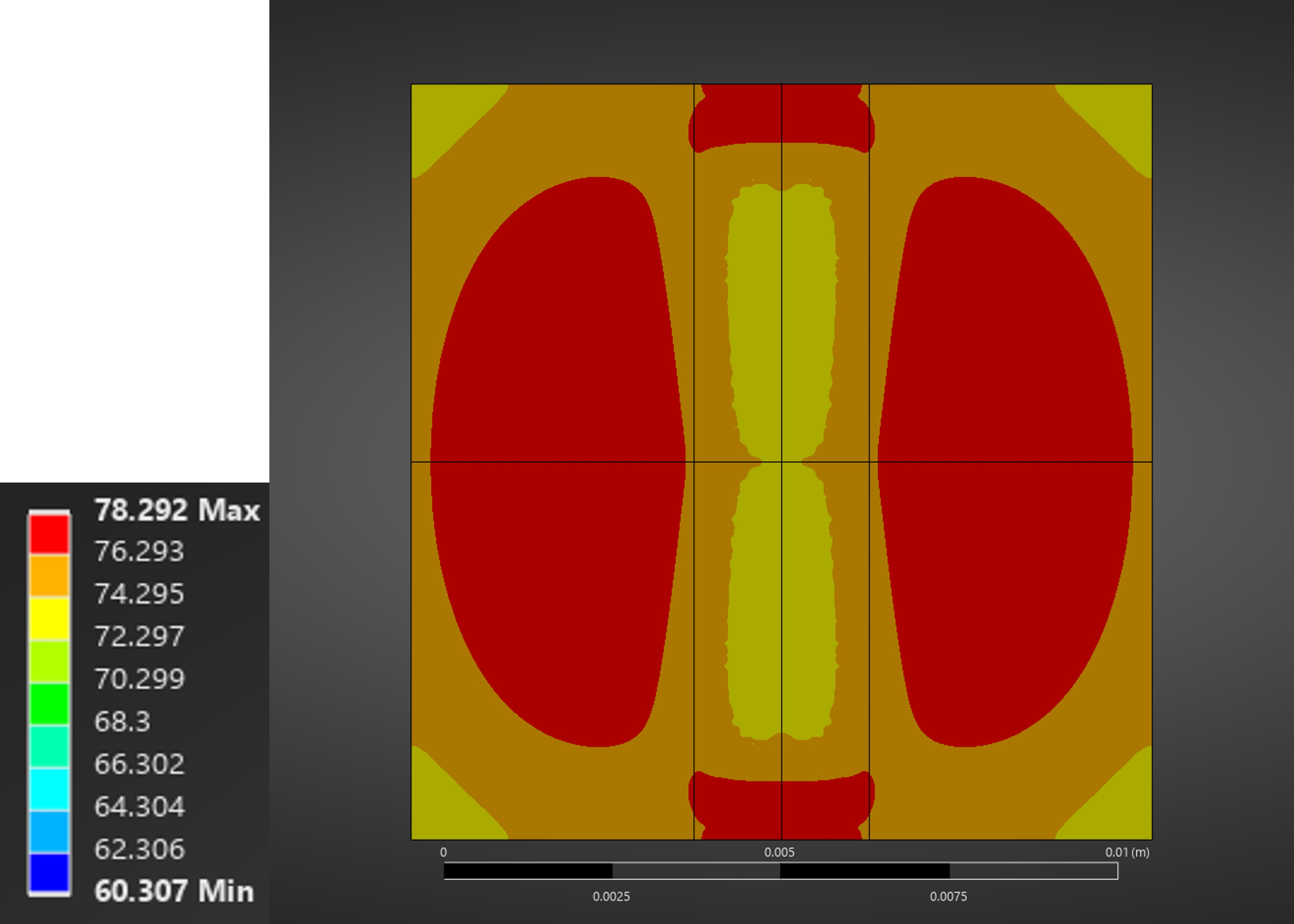Select the 62.306 legend value
The width and height of the screenshot is (1294, 924).
140,850
